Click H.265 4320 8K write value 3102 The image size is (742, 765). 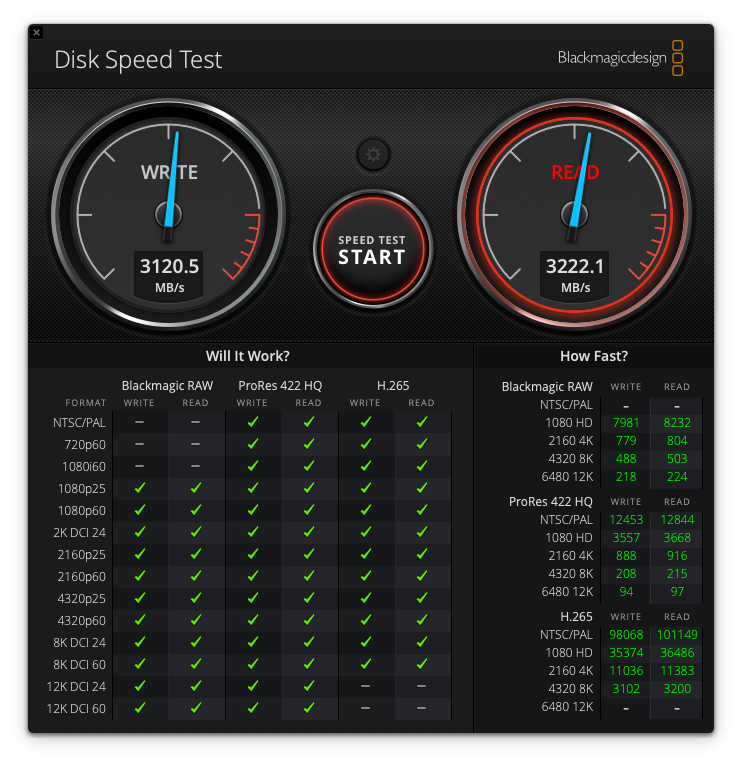pyautogui.click(x=626, y=689)
